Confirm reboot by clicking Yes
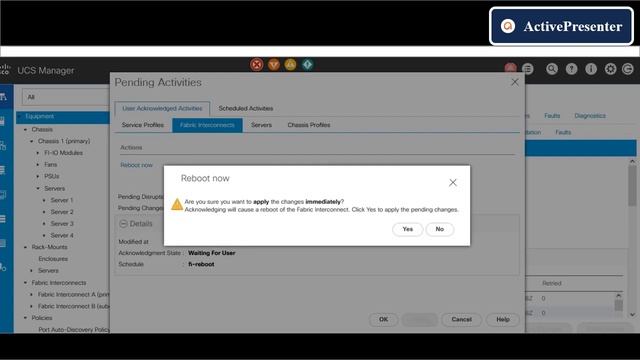Viewport: 640px width, 360px height. click(x=407, y=229)
